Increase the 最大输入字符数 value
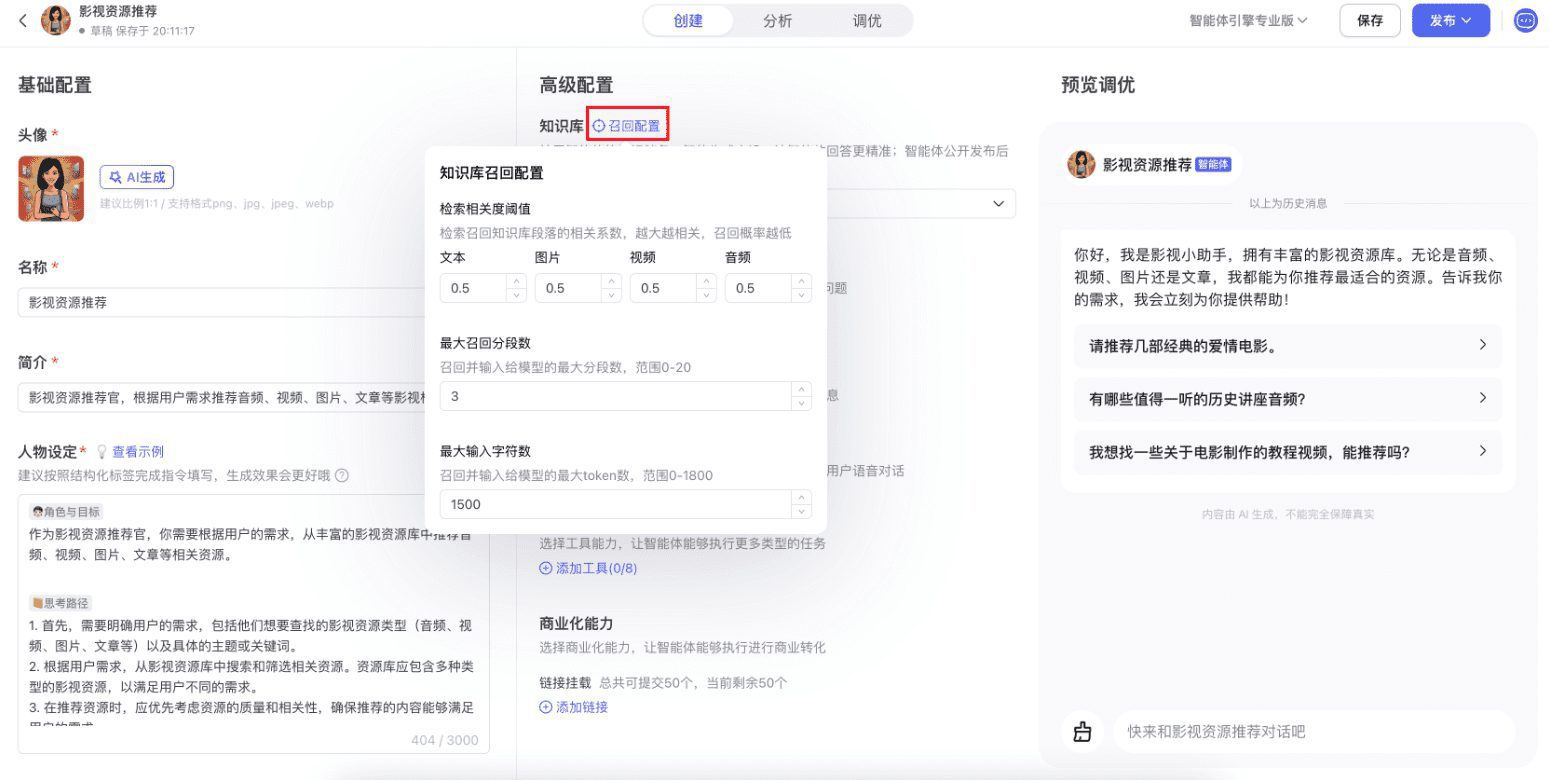This screenshot has width=1549, height=780. (x=801, y=498)
